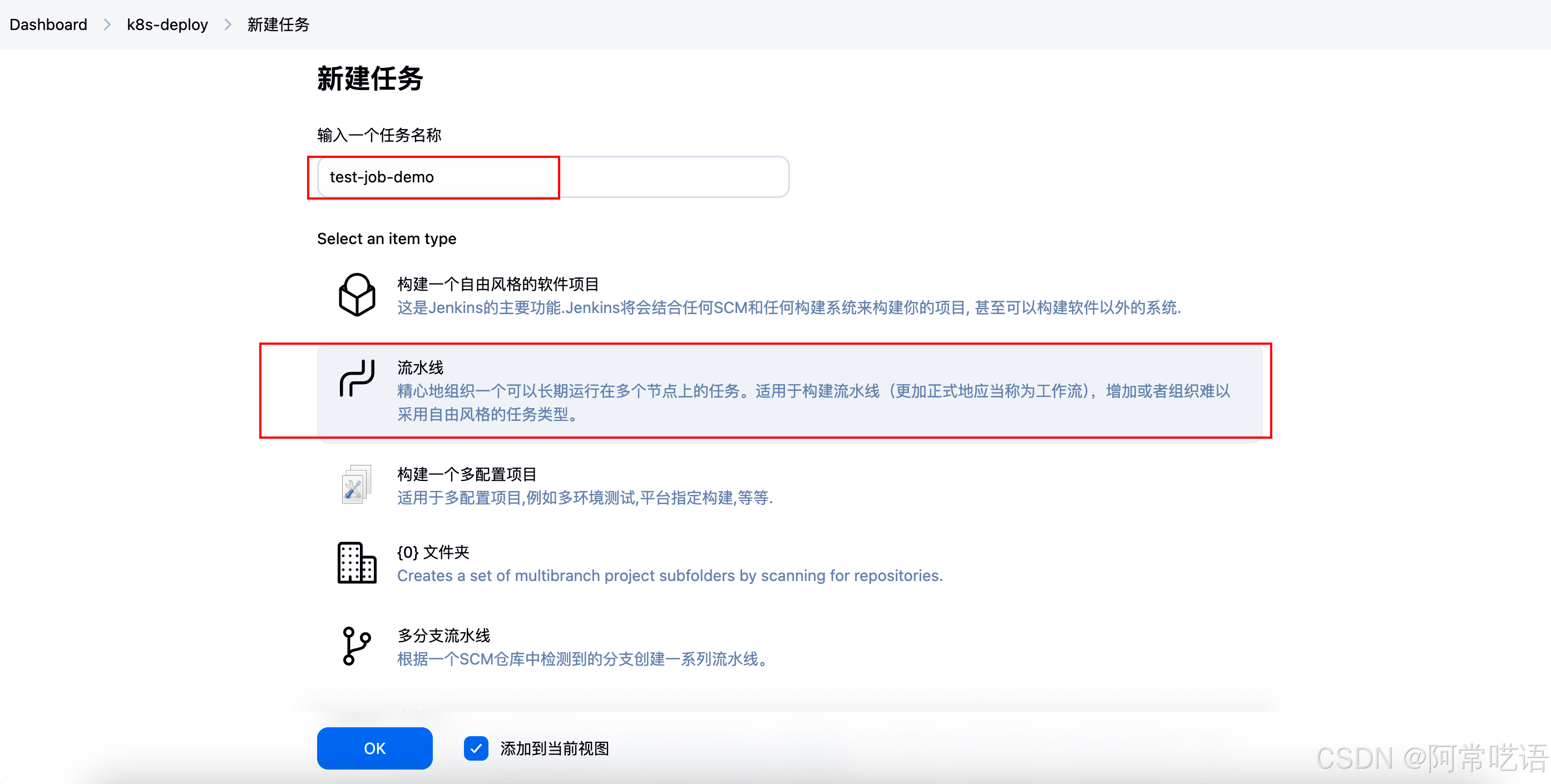
Task: Click the Freestyle project cube icon
Action: [357, 295]
